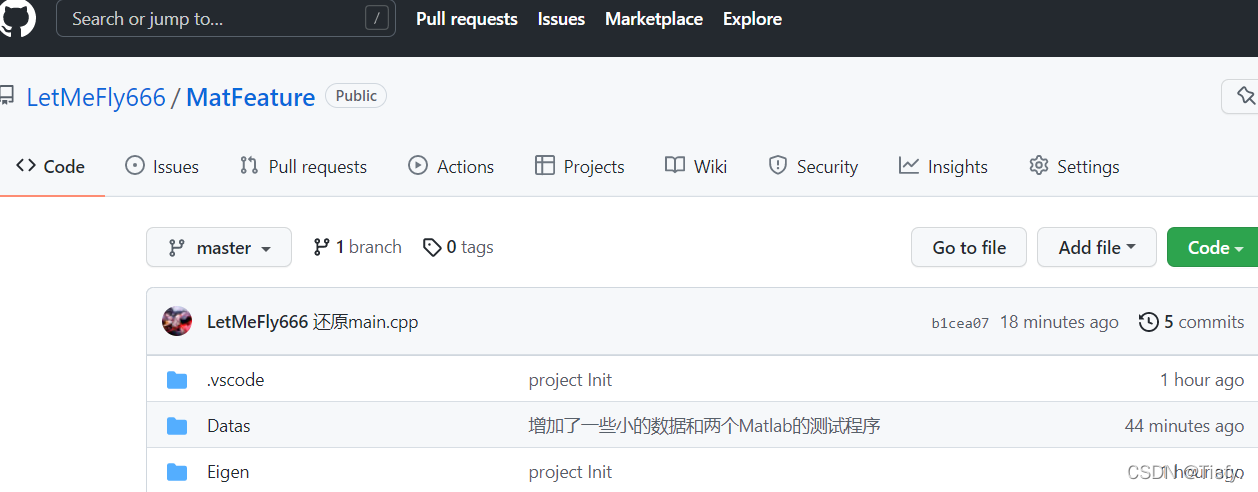The image size is (1258, 492).
Task: Expand the master branch dropdown
Action: [219, 247]
